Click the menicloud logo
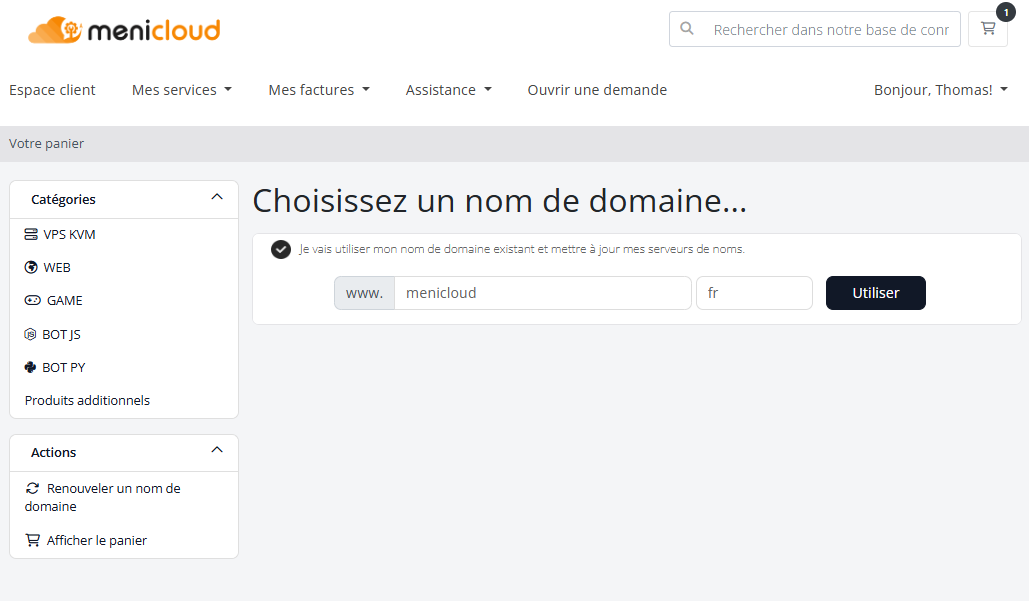Image resolution: width=1029 pixels, height=601 pixels. (x=124, y=30)
